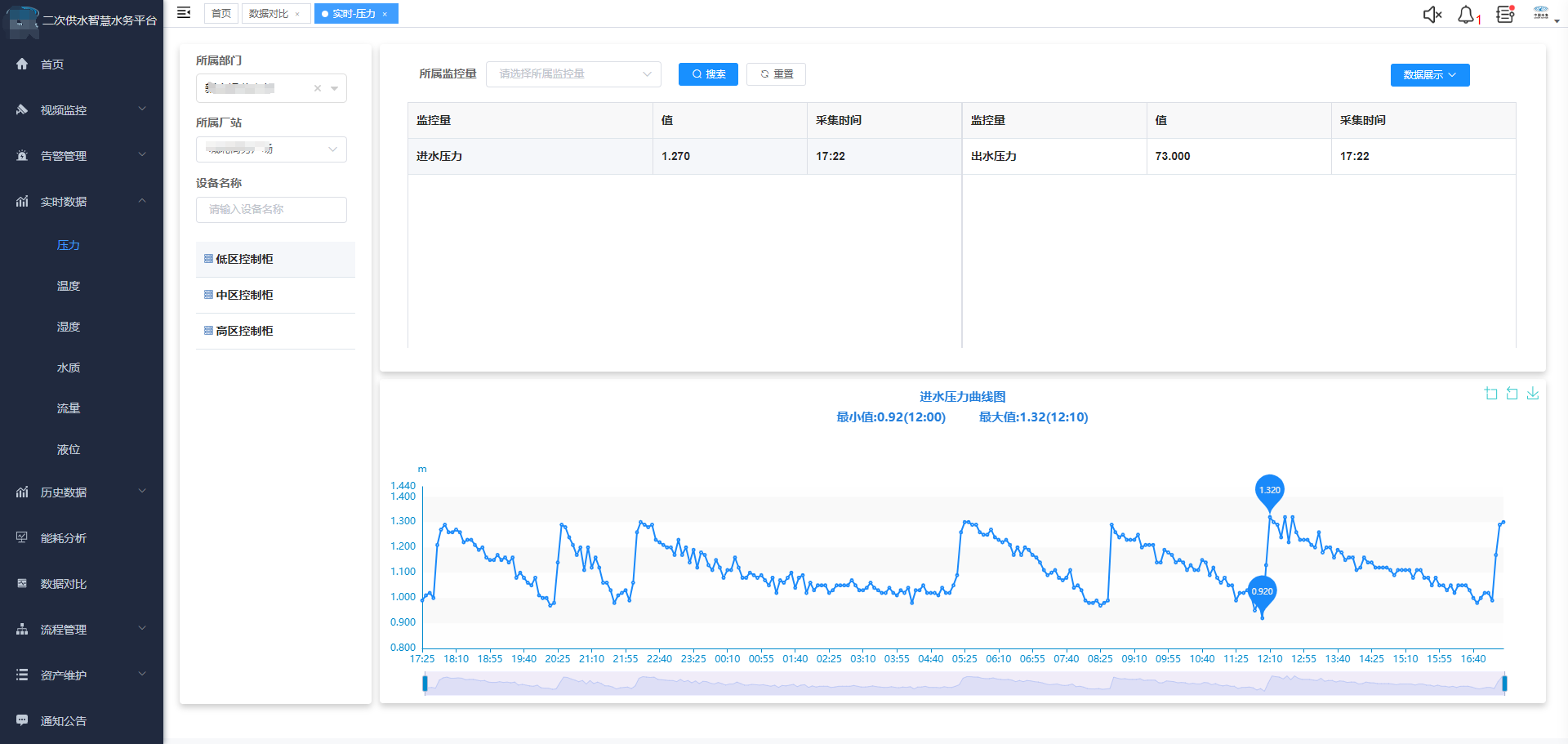Open the 温度 submenu item
This screenshot has width=1568, height=744.
(69, 286)
